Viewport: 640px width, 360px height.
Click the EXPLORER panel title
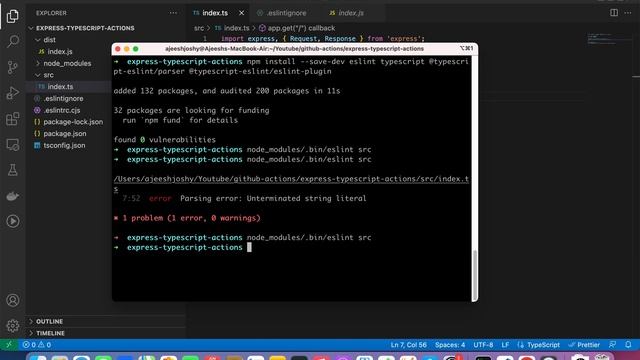tap(51, 13)
